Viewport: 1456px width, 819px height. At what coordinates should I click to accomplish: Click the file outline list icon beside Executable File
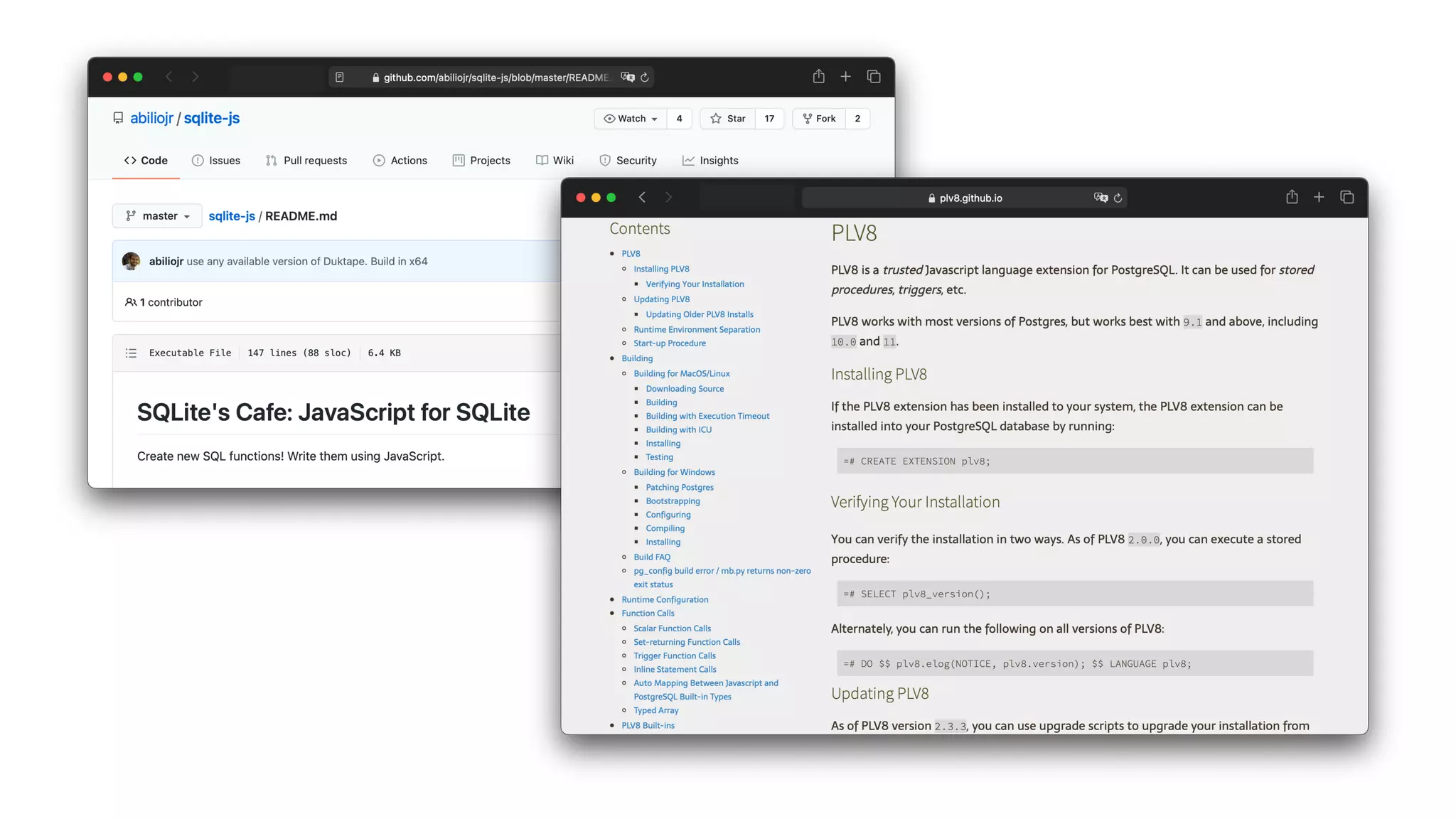pos(131,353)
